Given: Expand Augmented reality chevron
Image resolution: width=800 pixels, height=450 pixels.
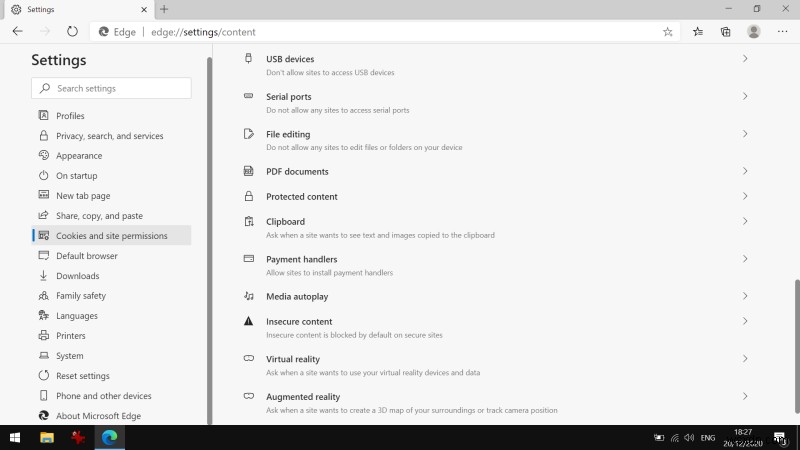Looking at the screenshot, I should click(745, 396).
